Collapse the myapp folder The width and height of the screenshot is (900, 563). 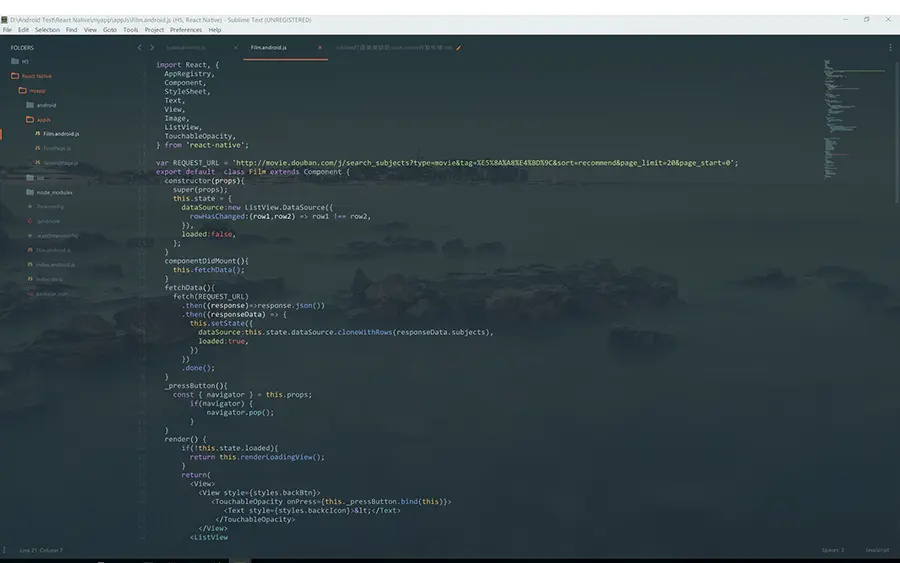click(x=32, y=91)
